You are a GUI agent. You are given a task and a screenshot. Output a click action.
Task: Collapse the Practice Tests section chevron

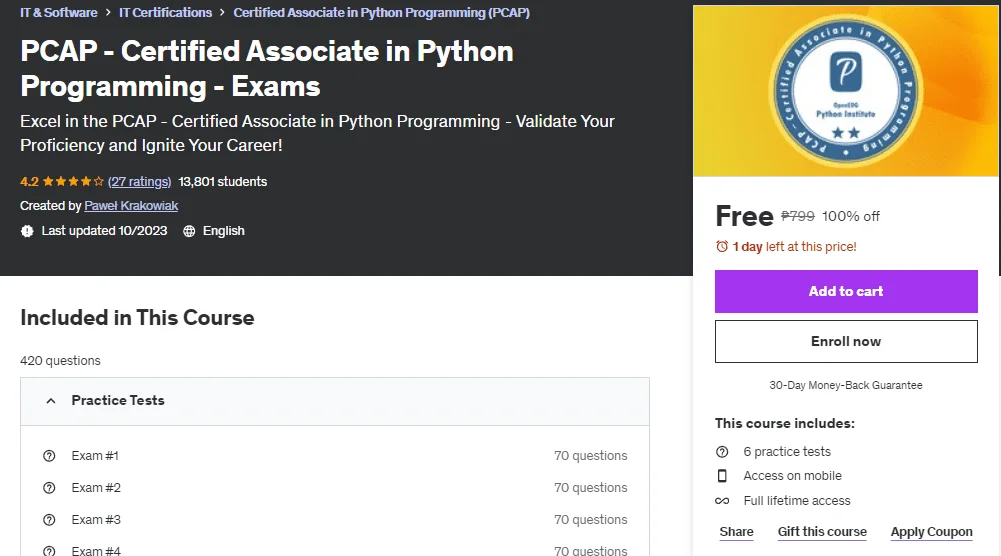51,401
